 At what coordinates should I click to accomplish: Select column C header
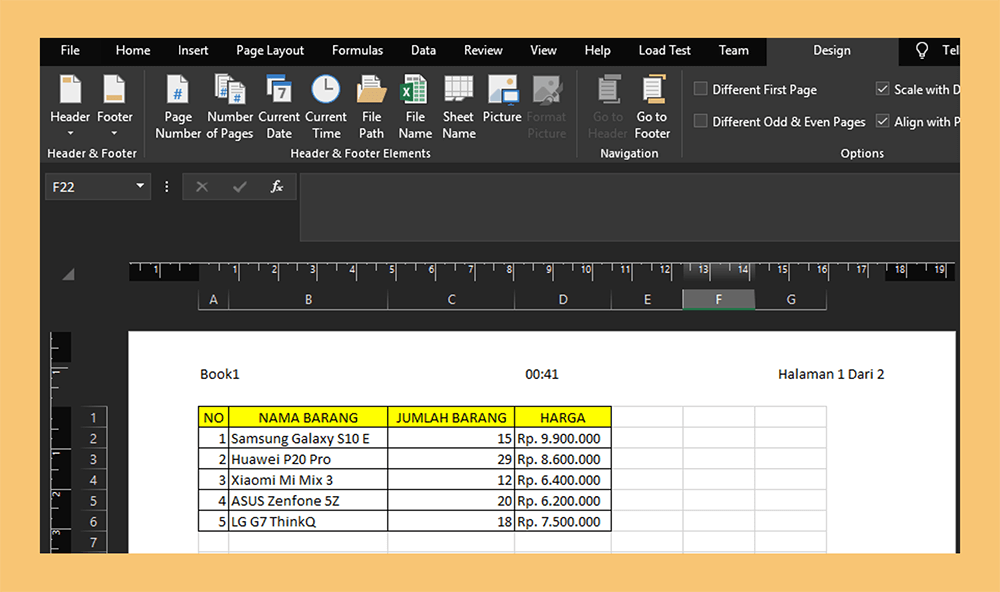coord(451,299)
